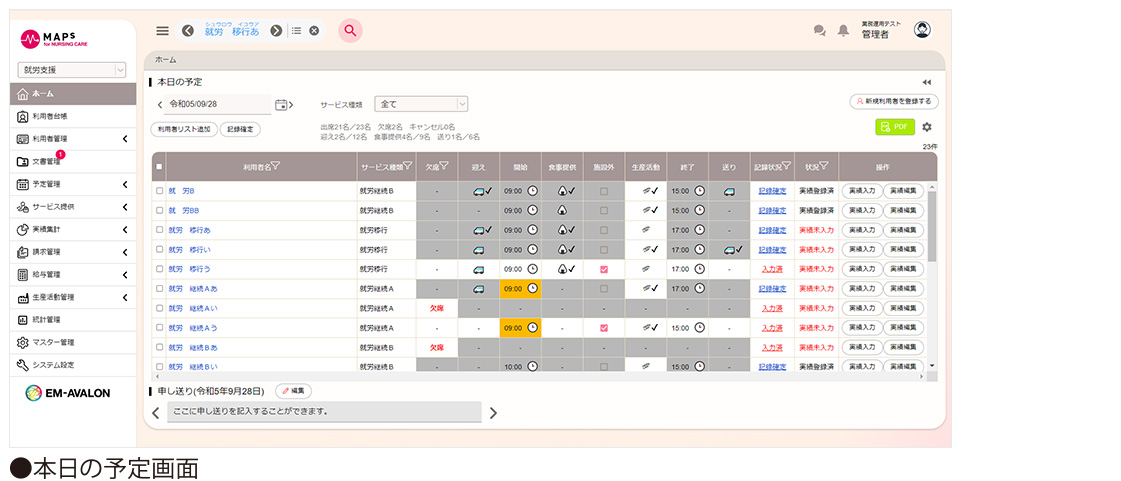1121x481 pixels.
Task: Go to previous user with left arrow
Action: point(188,30)
